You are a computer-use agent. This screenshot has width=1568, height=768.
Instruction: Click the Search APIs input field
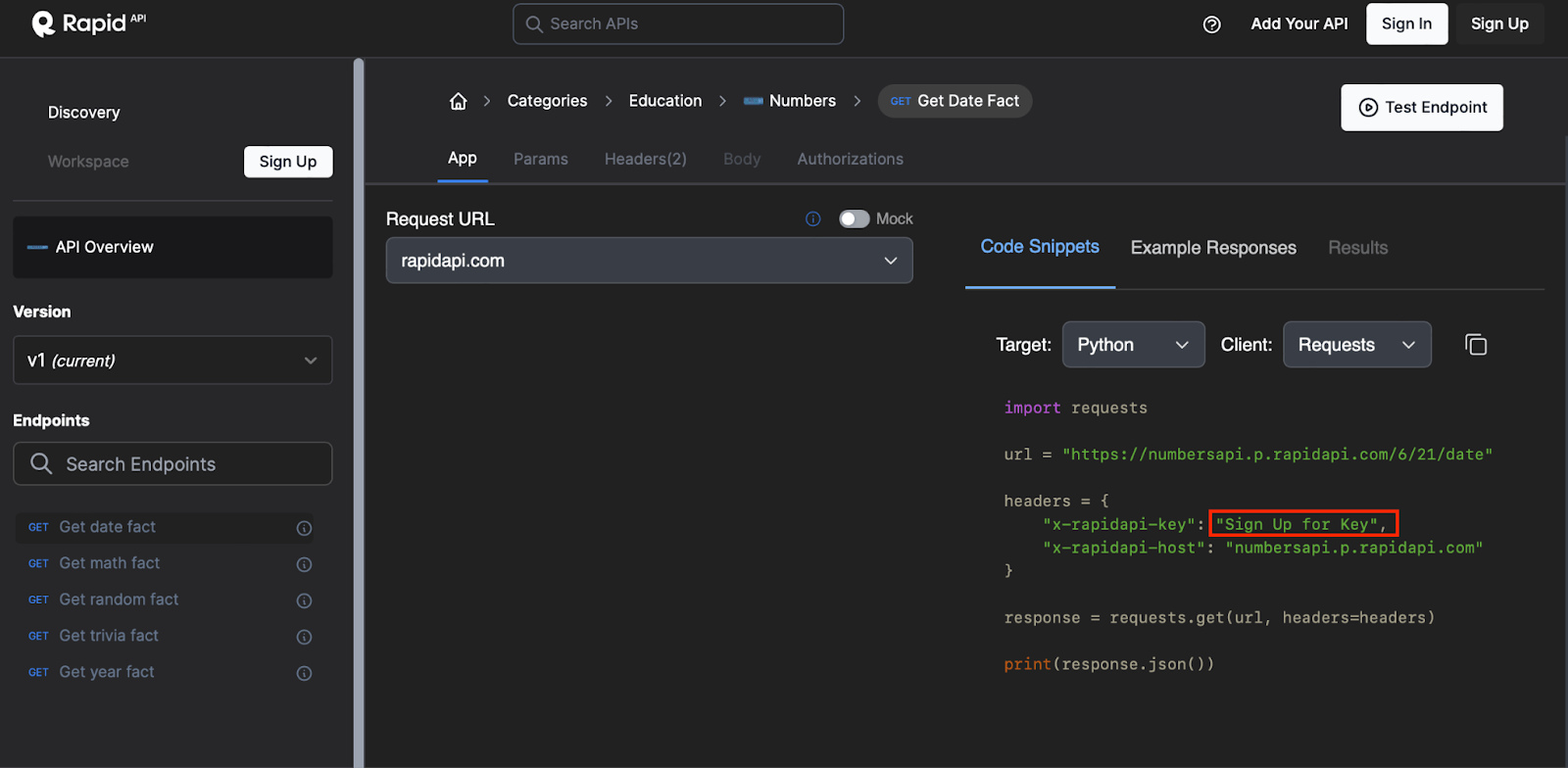[678, 24]
